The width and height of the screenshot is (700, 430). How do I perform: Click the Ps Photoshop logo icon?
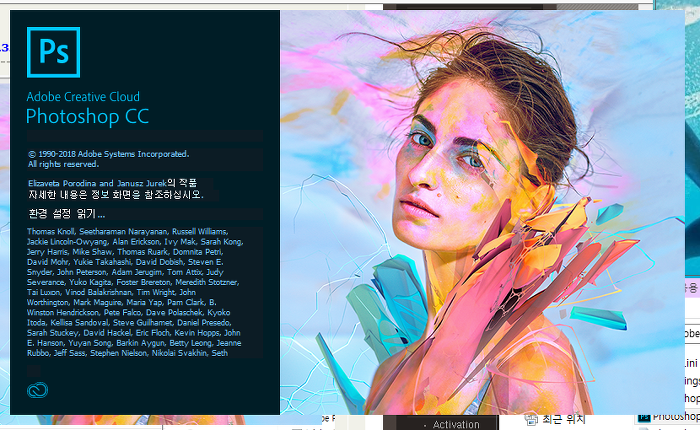coord(54,52)
